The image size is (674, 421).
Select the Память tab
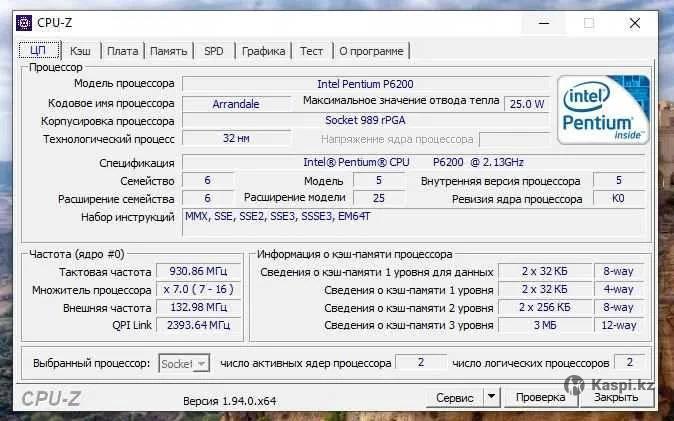[169, 51]
